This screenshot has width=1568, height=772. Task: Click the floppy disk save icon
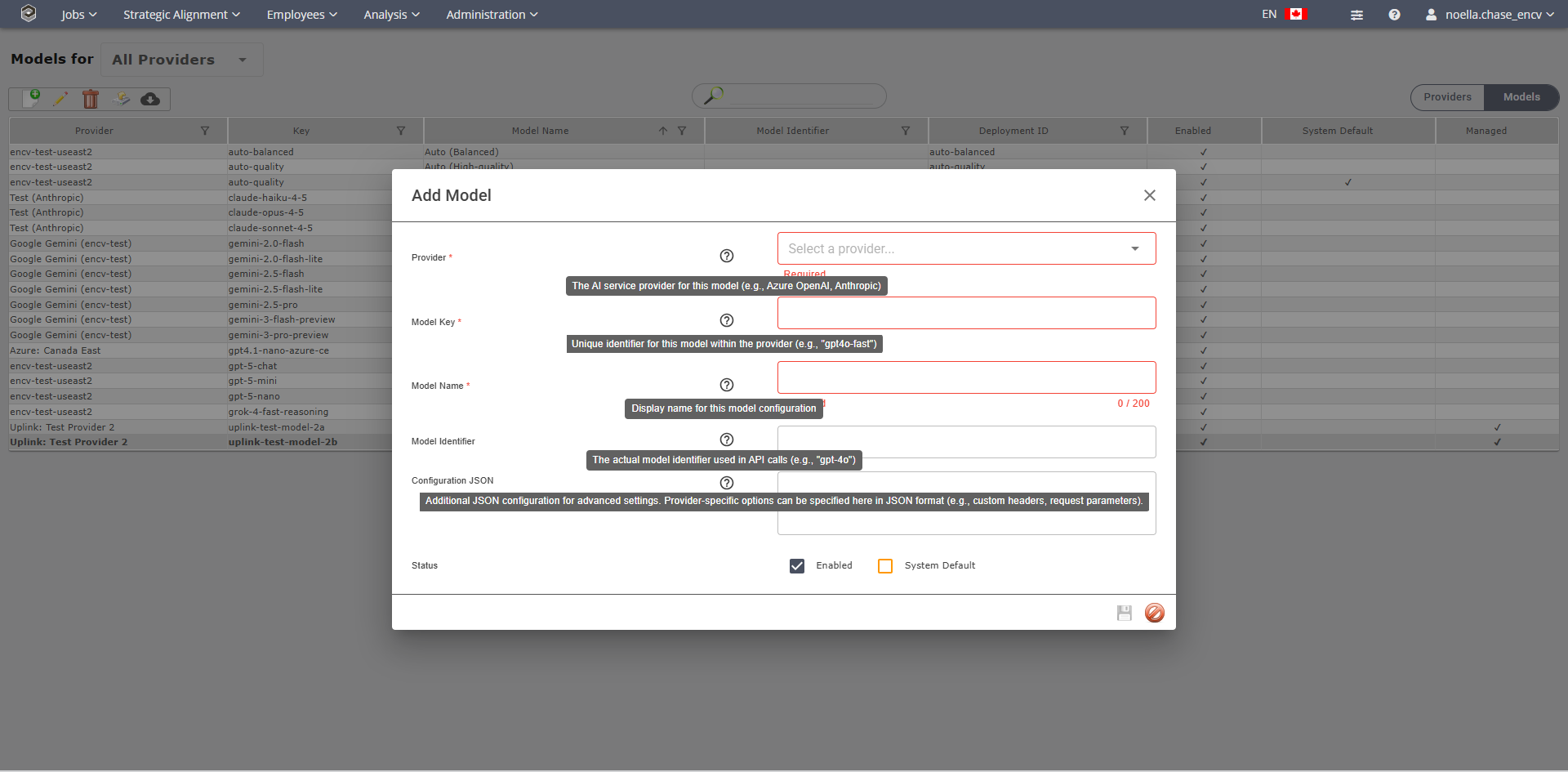tap(1125, 613)
